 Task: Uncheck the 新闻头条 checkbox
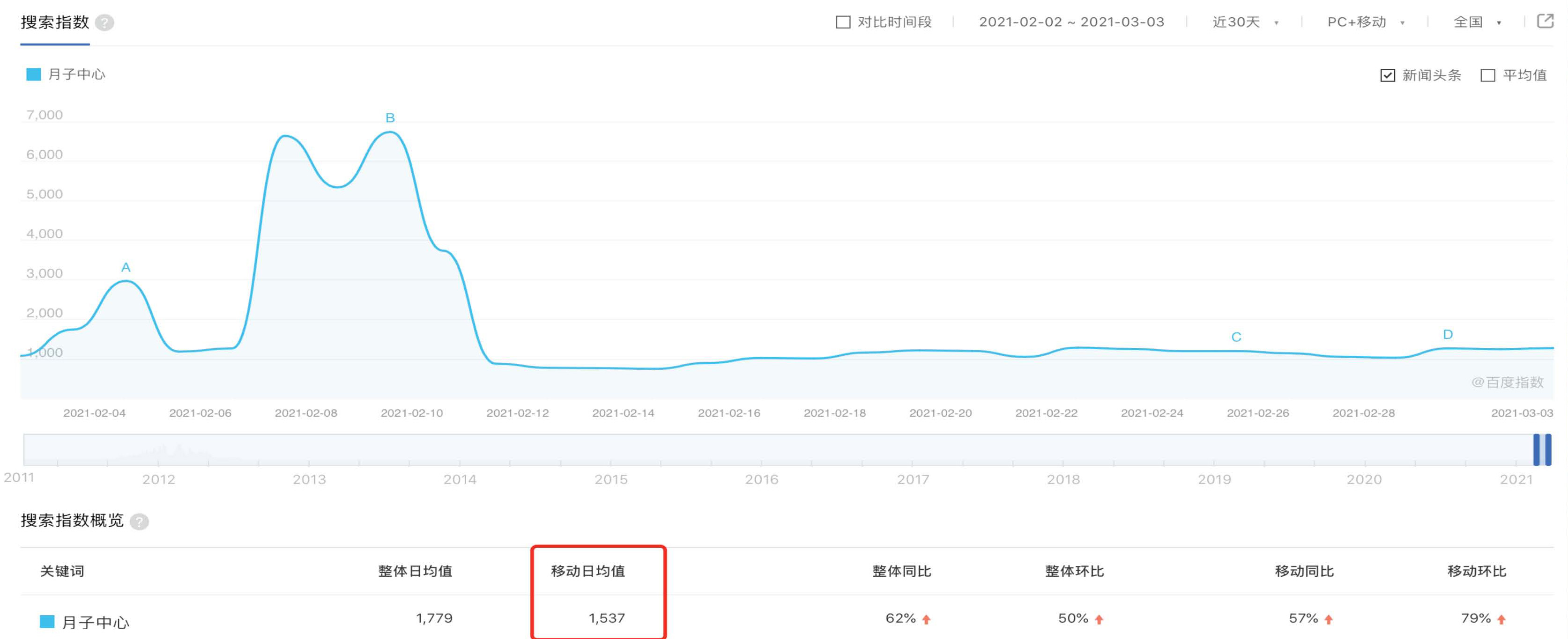point(1387,75)
